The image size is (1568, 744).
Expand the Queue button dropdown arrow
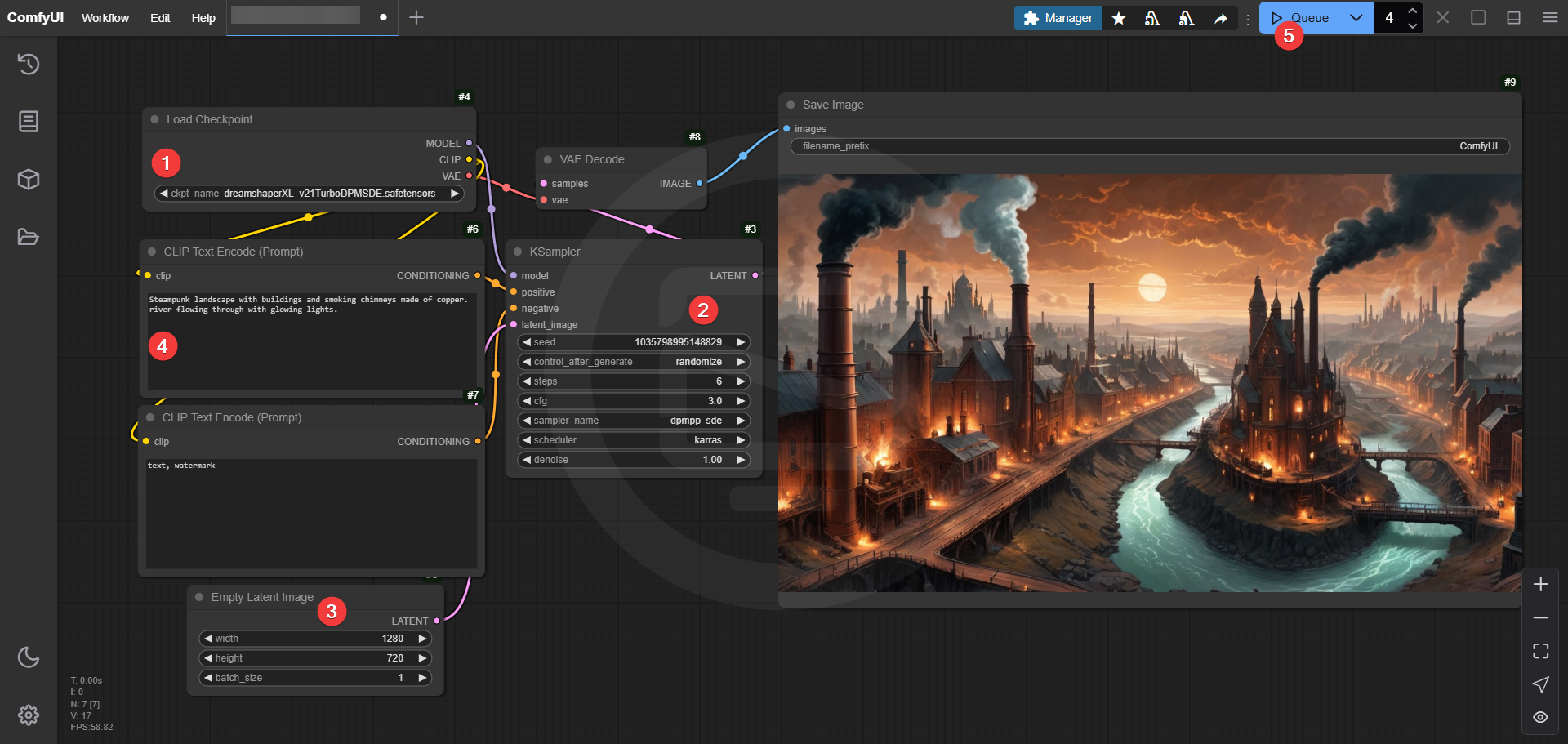pos(1356,18)
